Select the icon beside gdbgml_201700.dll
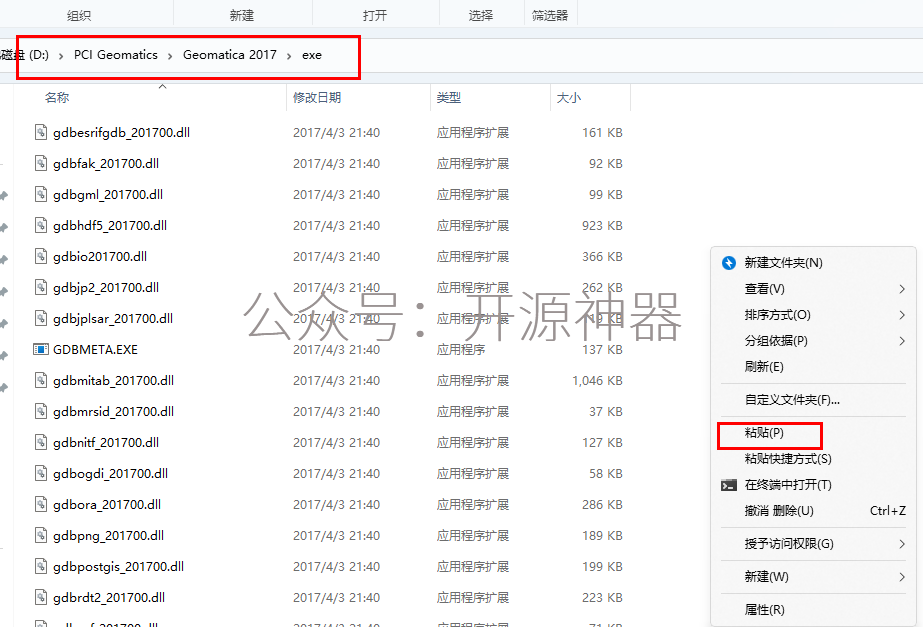923x627 pixels. click(x=41, y=194)
